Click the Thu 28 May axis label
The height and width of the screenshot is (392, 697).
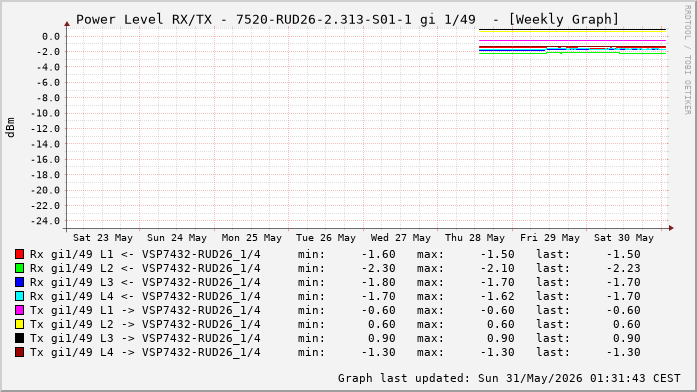[x=475, y=238]
